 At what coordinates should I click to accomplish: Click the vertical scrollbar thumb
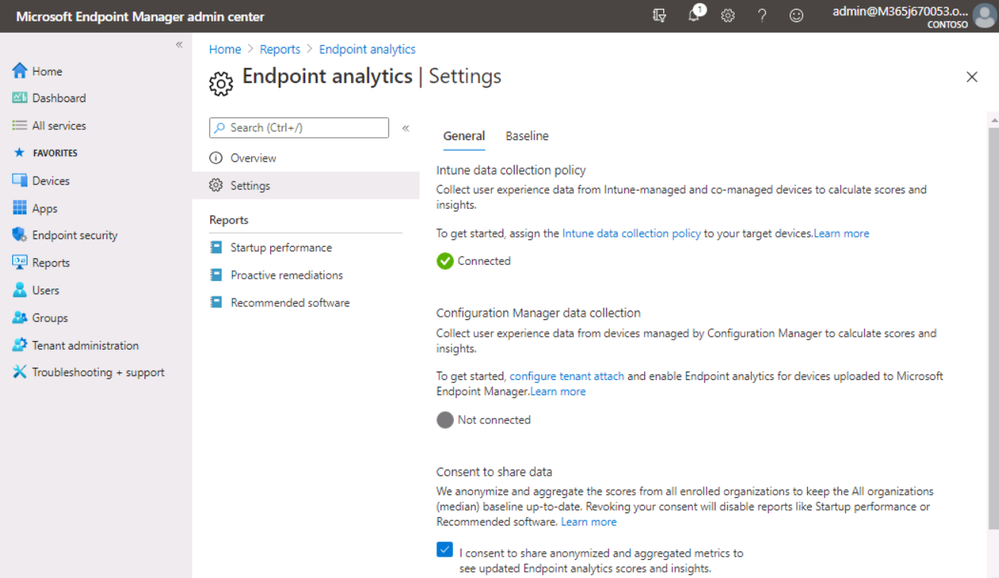click(994, 328)
